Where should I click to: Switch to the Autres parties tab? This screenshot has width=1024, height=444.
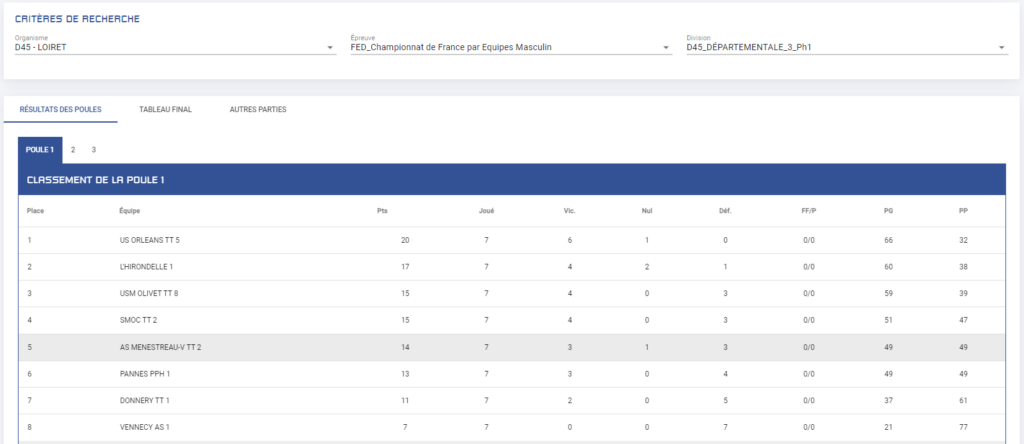[x=258, y=110]
